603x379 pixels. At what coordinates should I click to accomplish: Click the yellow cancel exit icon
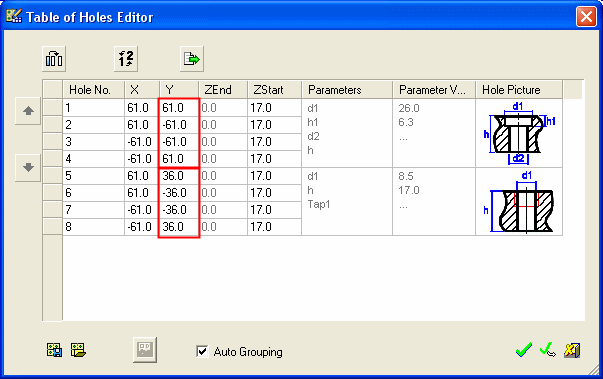pyautogui.click(x=572, y=350)
